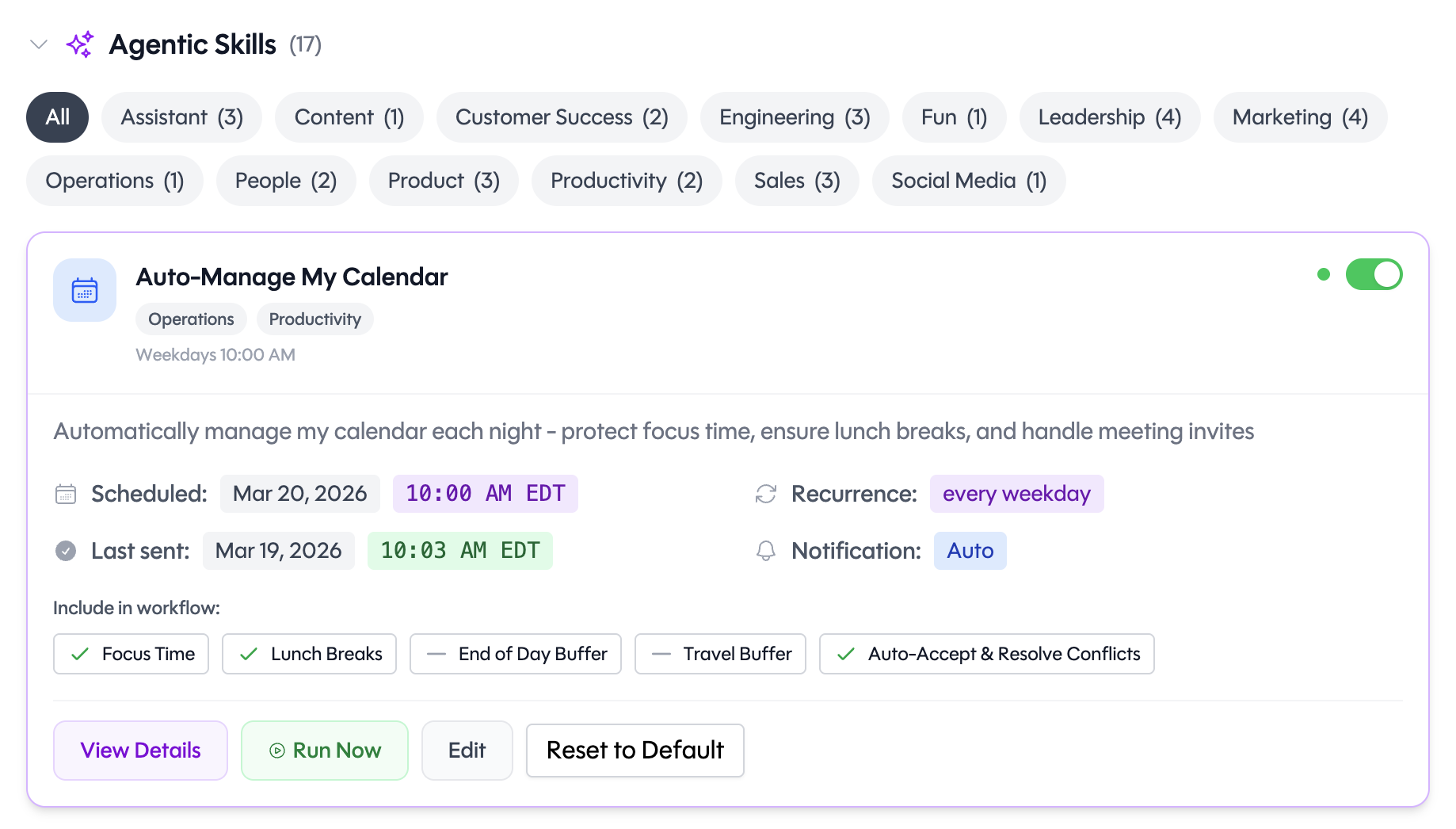Collapse the Agentic Skills section
This screenshot has width=1456, height=829.
[x=37, y=44]
